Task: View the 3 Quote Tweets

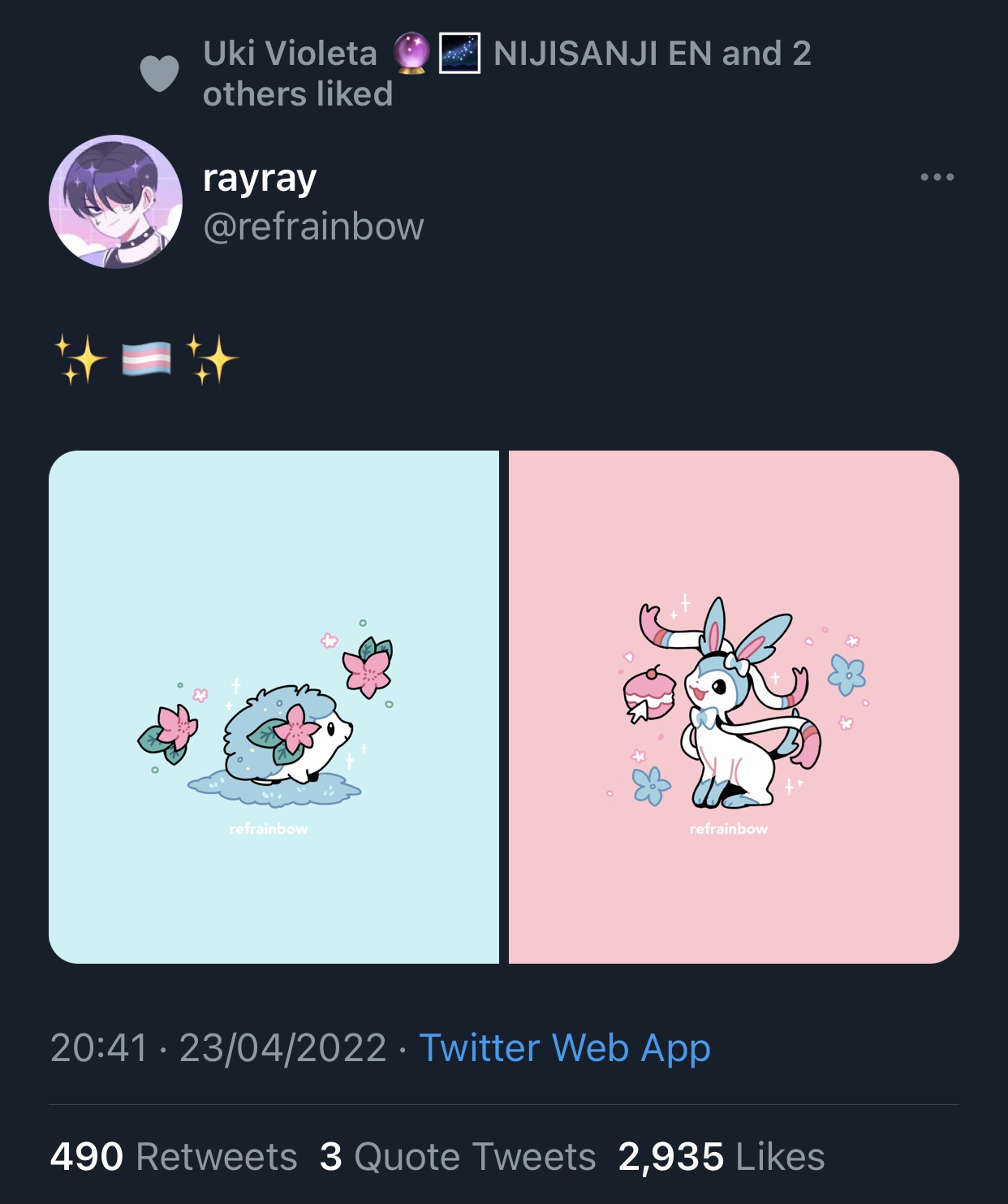Action: click(458, 1156)
